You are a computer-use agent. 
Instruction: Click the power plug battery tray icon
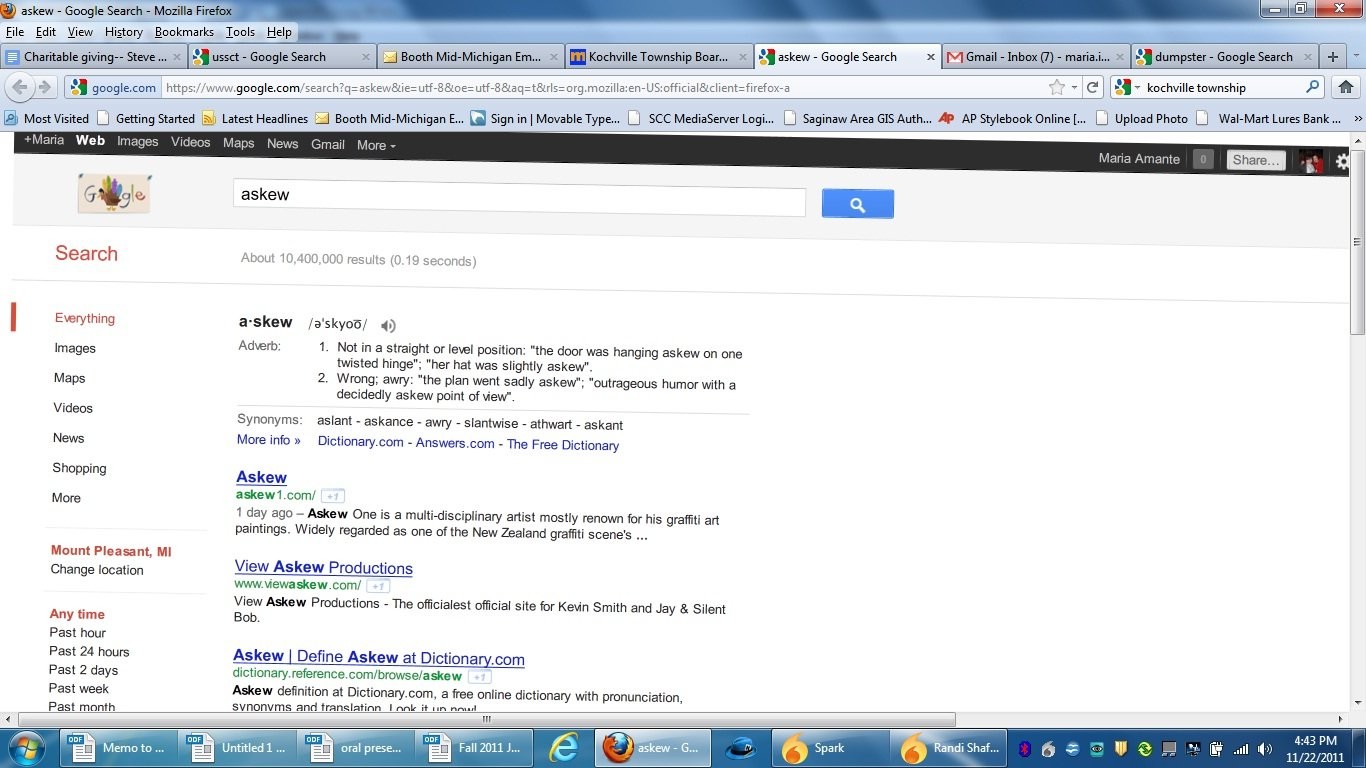(x=1217, y=748)
